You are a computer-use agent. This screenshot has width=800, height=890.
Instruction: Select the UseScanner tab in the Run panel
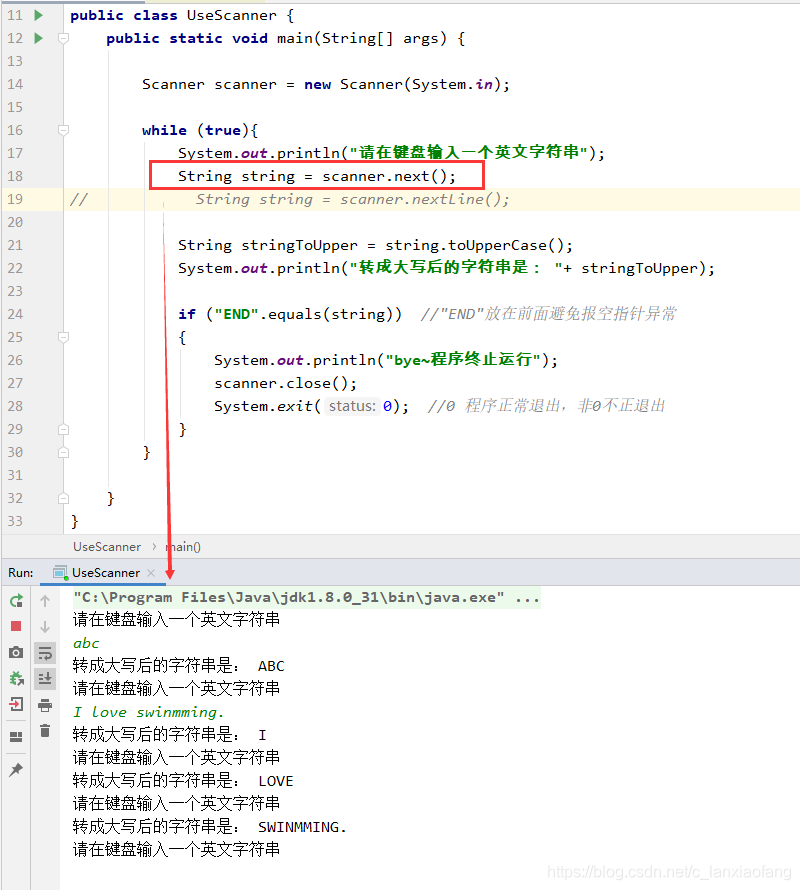(x=104, y=573)
